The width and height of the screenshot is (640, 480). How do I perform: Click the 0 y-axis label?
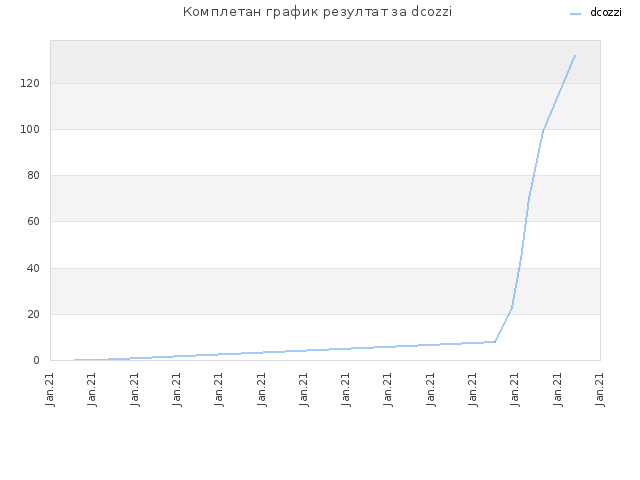click(x=36, y=360)
